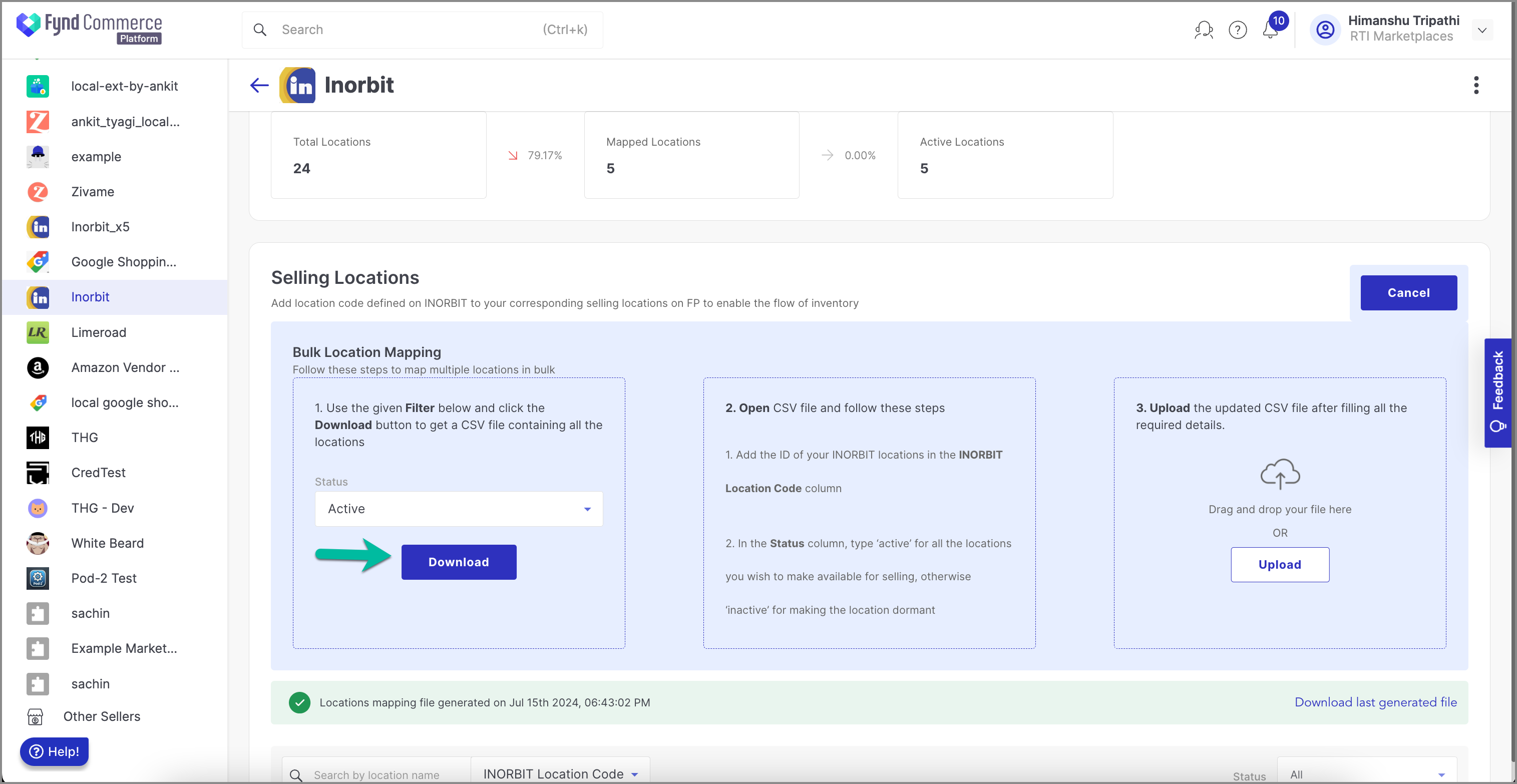Screen dimensions: 1517x784
Task: Click the 79.17% conversion value
Action: [545, 156]
